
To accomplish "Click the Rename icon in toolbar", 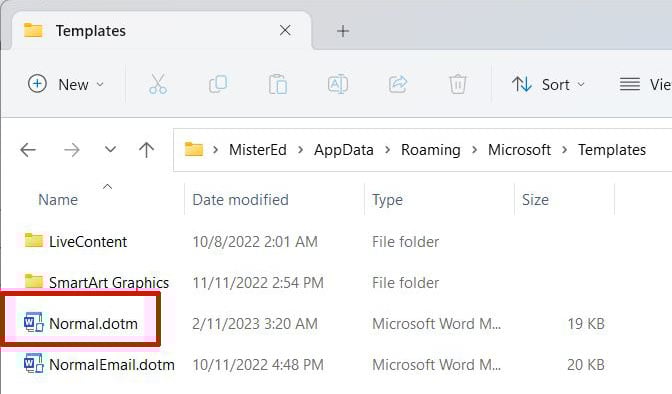I will click(x=338, y=84).
